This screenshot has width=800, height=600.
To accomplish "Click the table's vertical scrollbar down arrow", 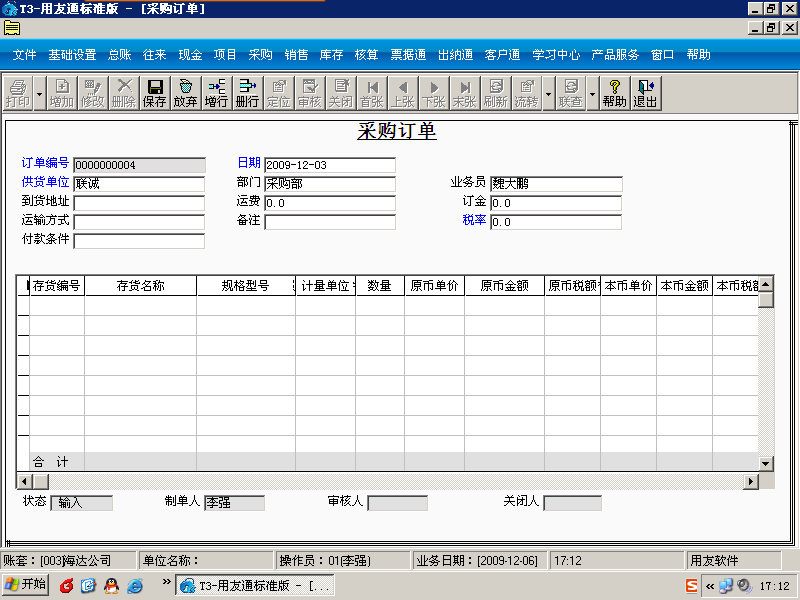I will 766,463.
